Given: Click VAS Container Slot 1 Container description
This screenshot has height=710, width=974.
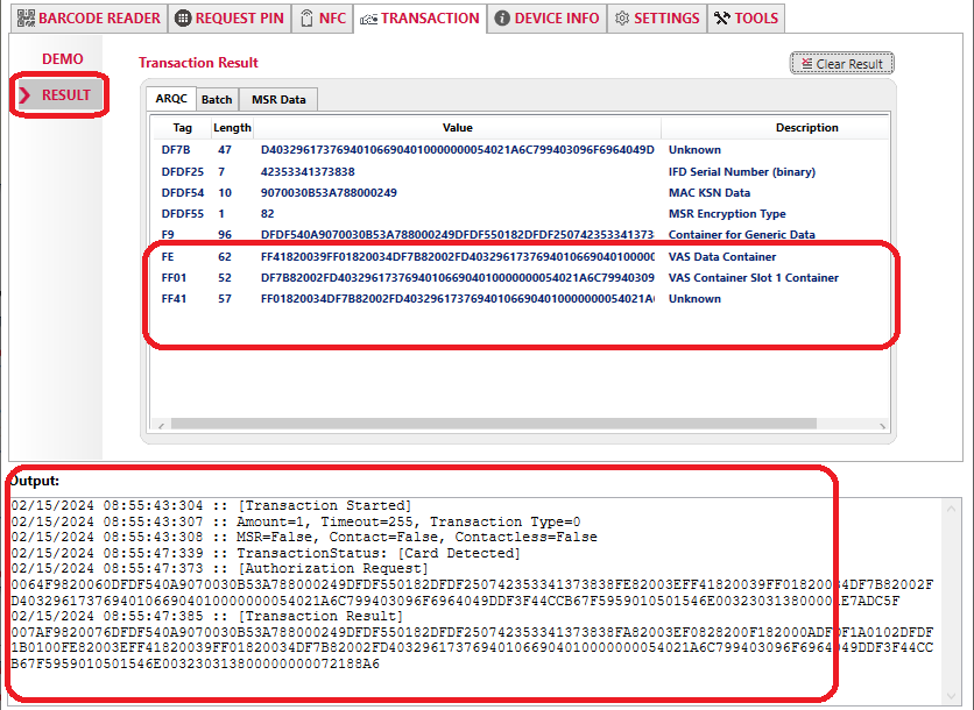Looking at the screenshot, I should point(753,278).
